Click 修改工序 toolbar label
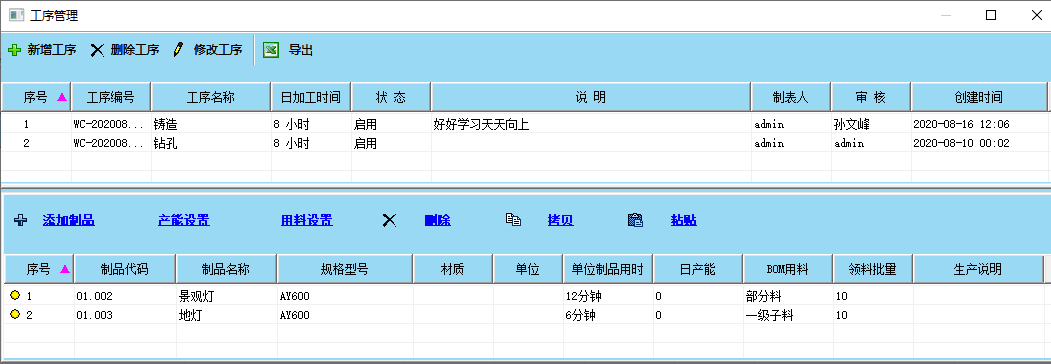This screenshot has width=1051, height=364. [218, 50]
